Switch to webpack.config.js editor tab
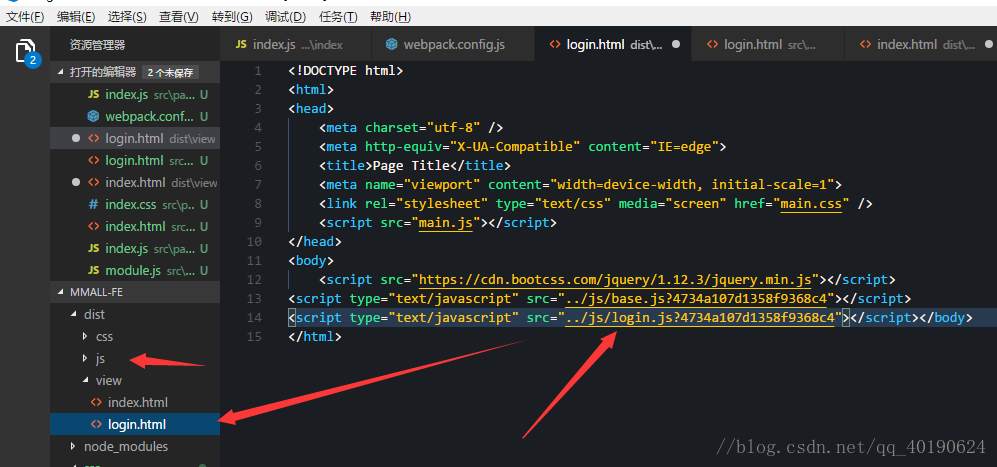Image resolution: width=997 pixels, height=467 pixels. point(453,45)
